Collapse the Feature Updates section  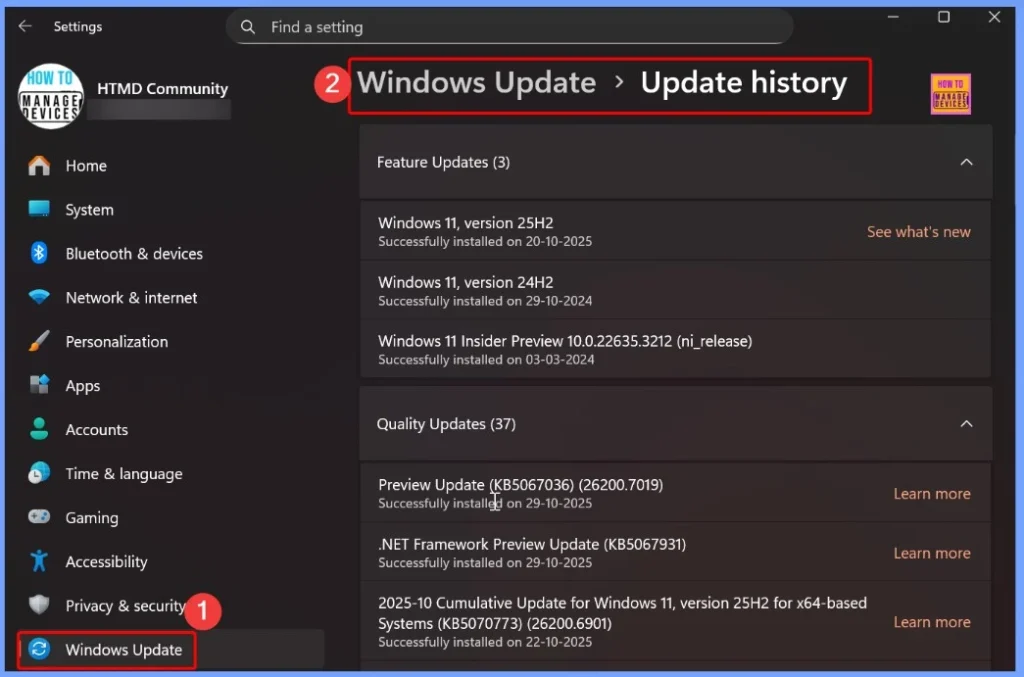(966, 161)
